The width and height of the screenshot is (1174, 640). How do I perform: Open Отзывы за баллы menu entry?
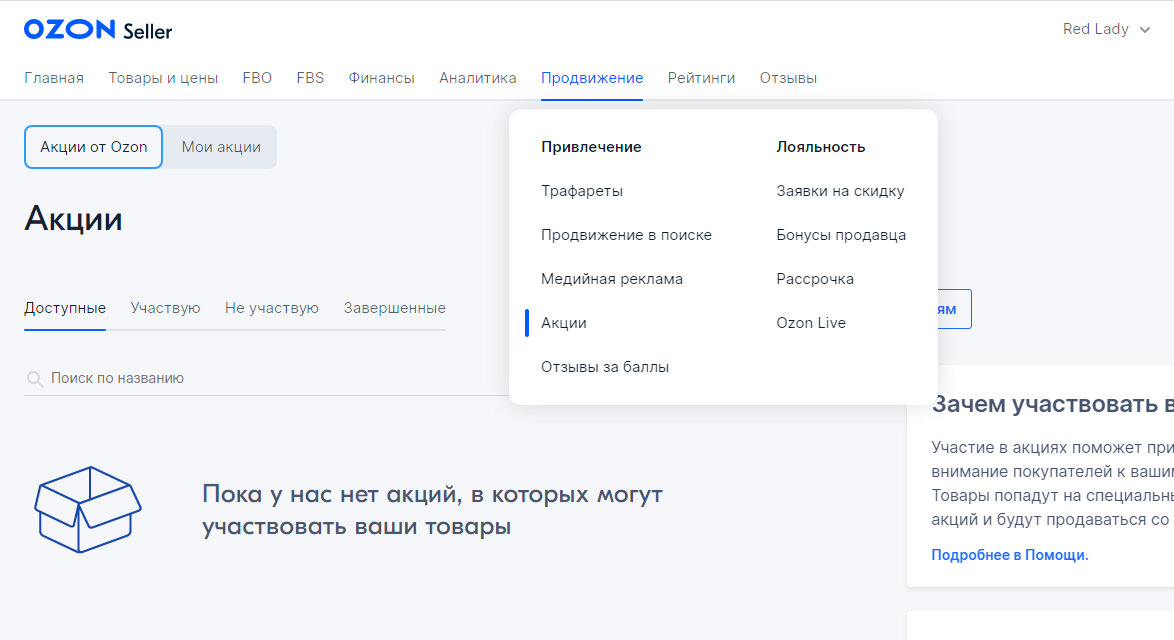tap(605, 367)
